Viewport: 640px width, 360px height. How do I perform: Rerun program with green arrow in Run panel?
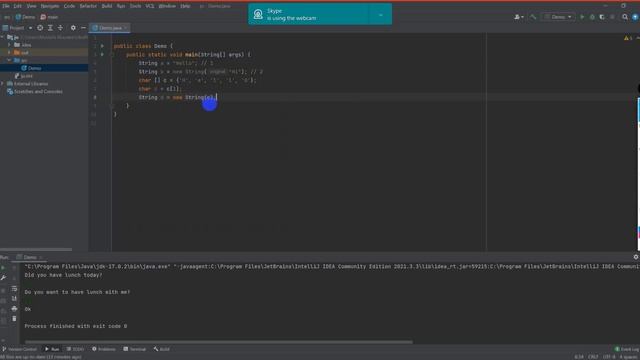[3, 268]
